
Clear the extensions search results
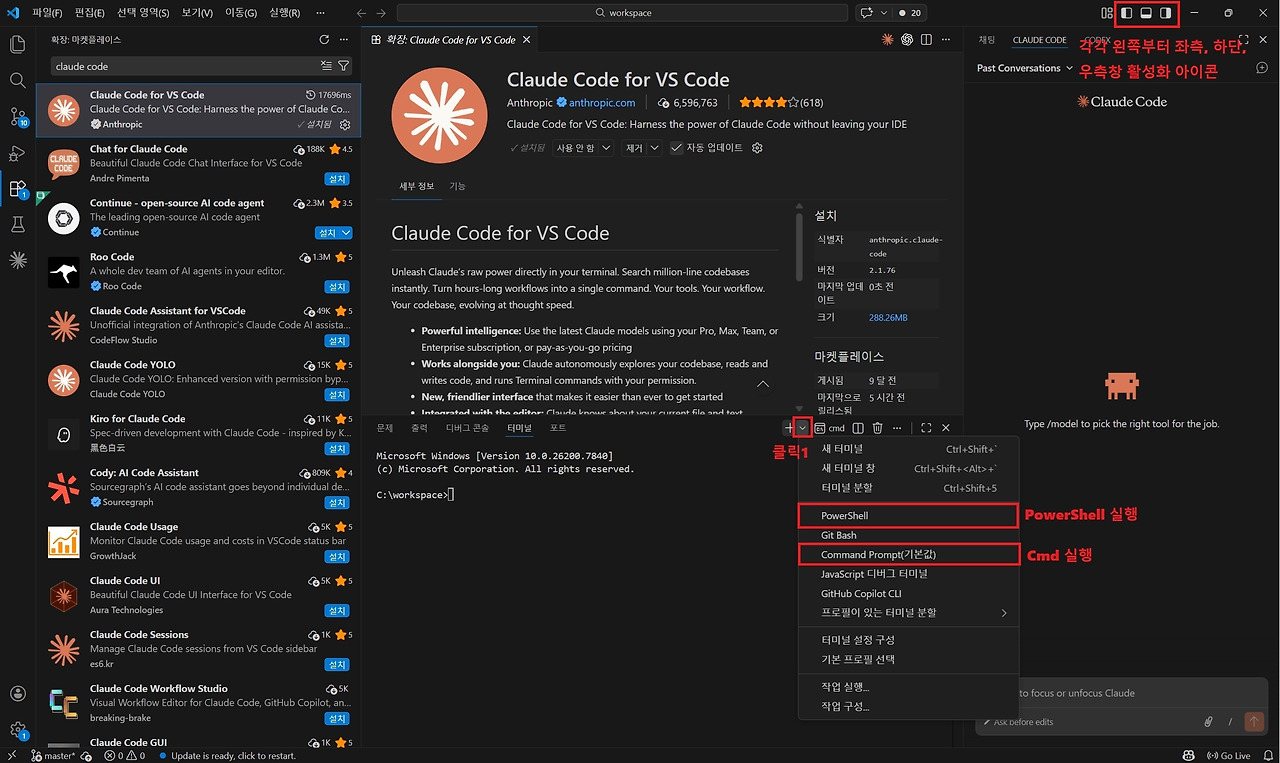[x=326, y=66]
